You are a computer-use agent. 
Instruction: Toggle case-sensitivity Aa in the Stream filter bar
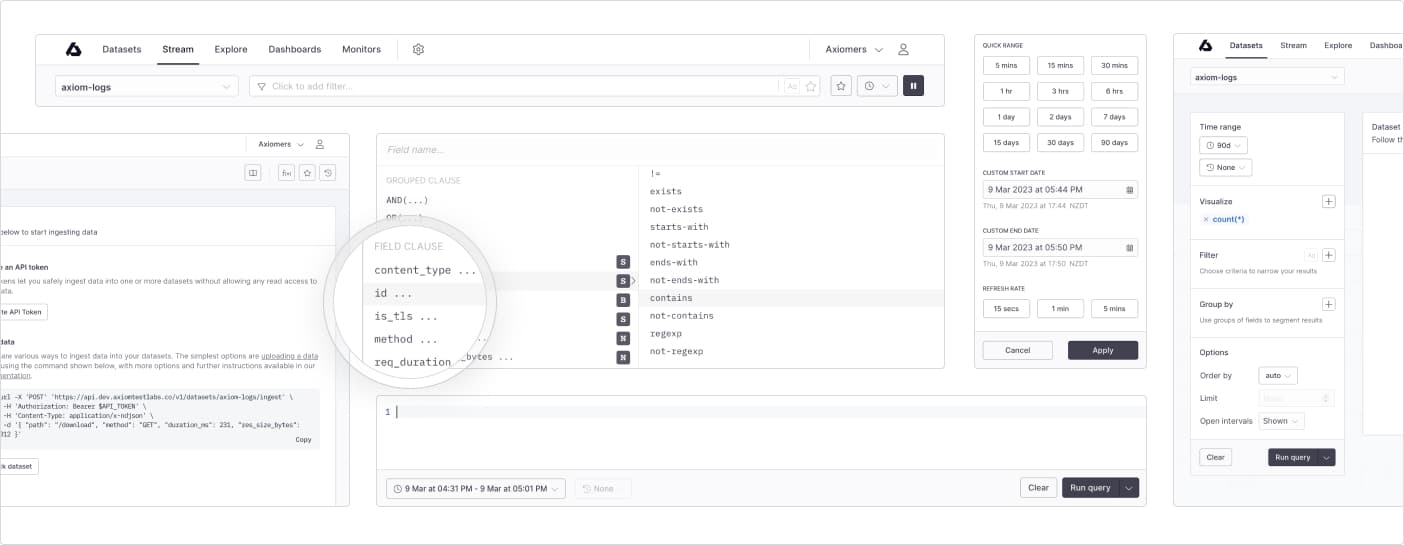click(x=792, y=86)
